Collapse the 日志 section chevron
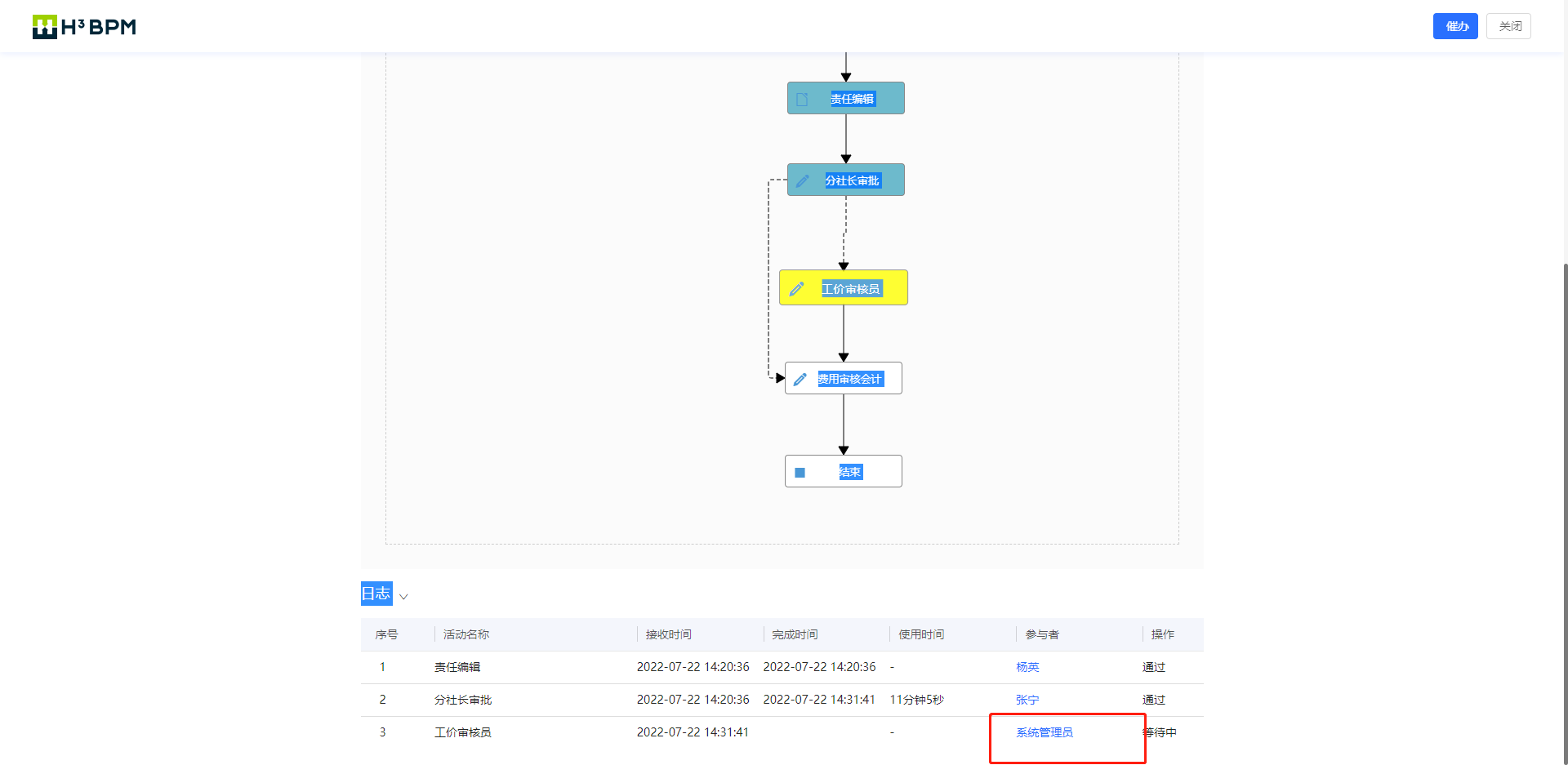The image size is (1568, 765). pyautogui.click(x=403, y=597)
